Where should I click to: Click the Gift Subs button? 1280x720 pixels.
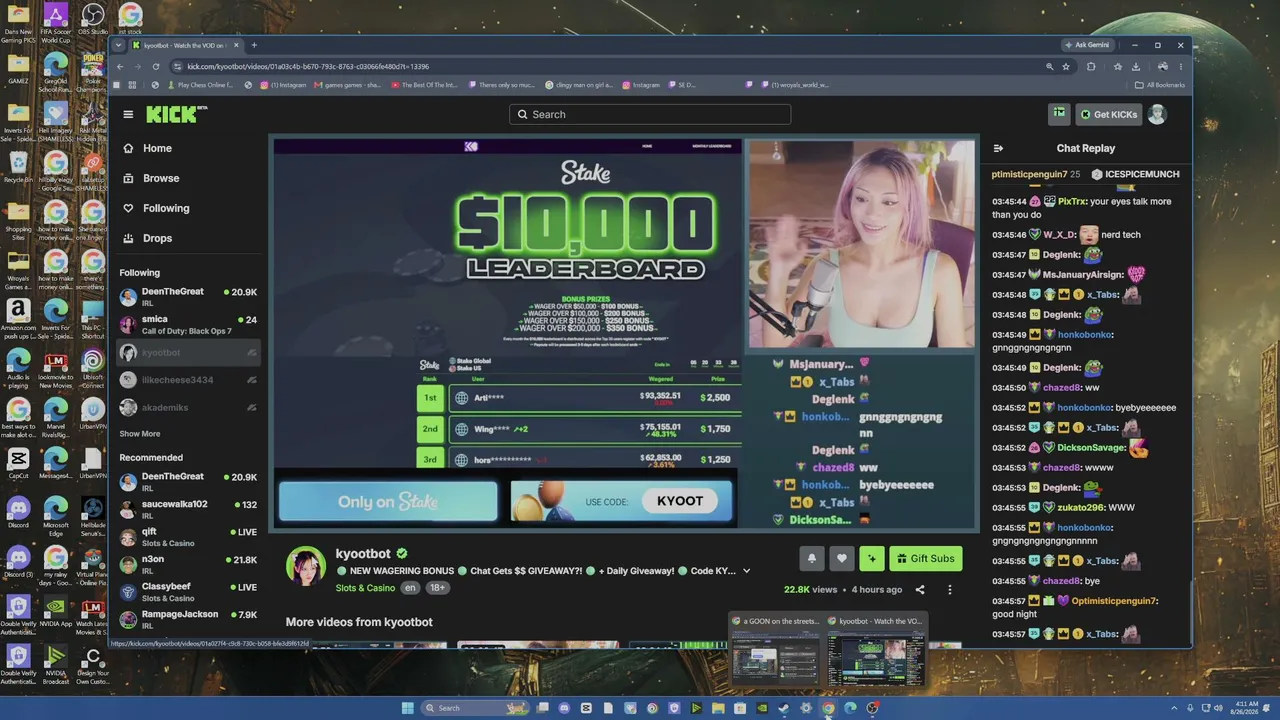click(x=926, y=559)
